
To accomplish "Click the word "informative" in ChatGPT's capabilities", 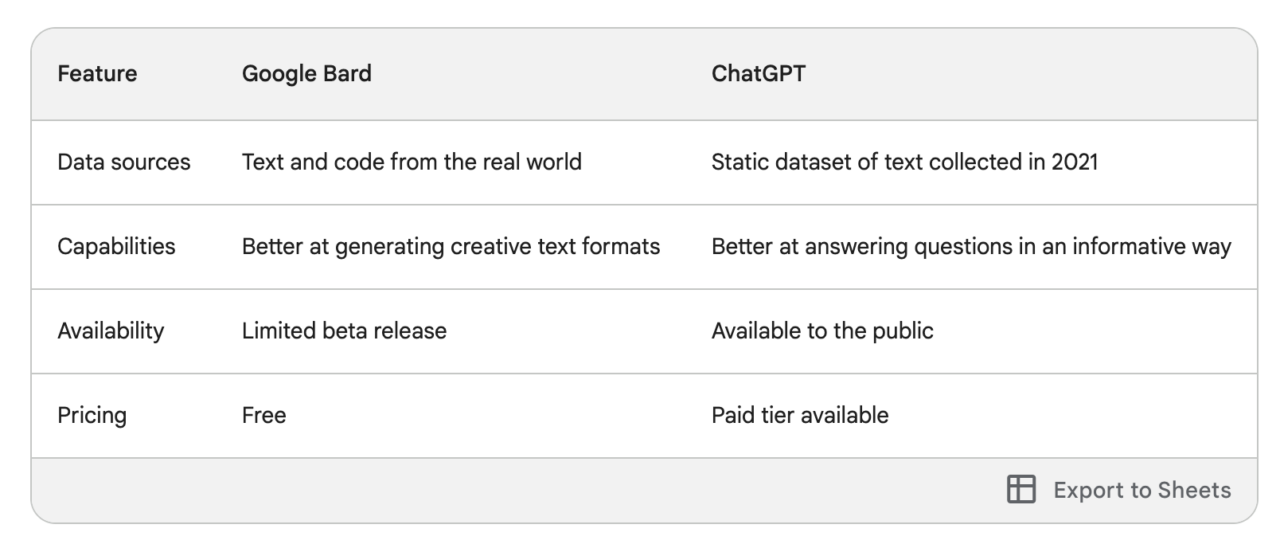I will [x=1118, y=246].
